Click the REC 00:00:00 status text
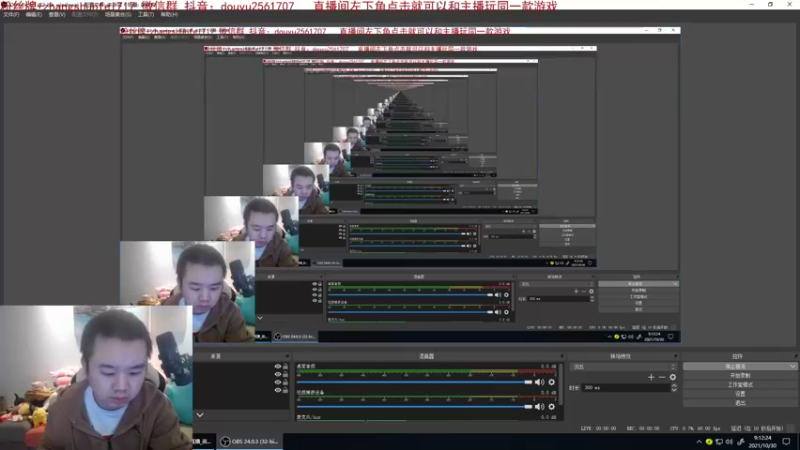Image resolution: width=800 pixels, height=450 pixels. tap(643, 429)
